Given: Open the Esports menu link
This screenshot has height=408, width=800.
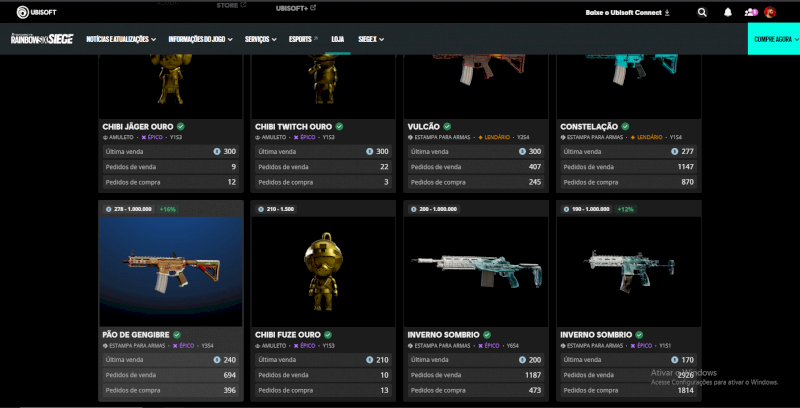Looking at the screenshot, I should coord(303,39).
